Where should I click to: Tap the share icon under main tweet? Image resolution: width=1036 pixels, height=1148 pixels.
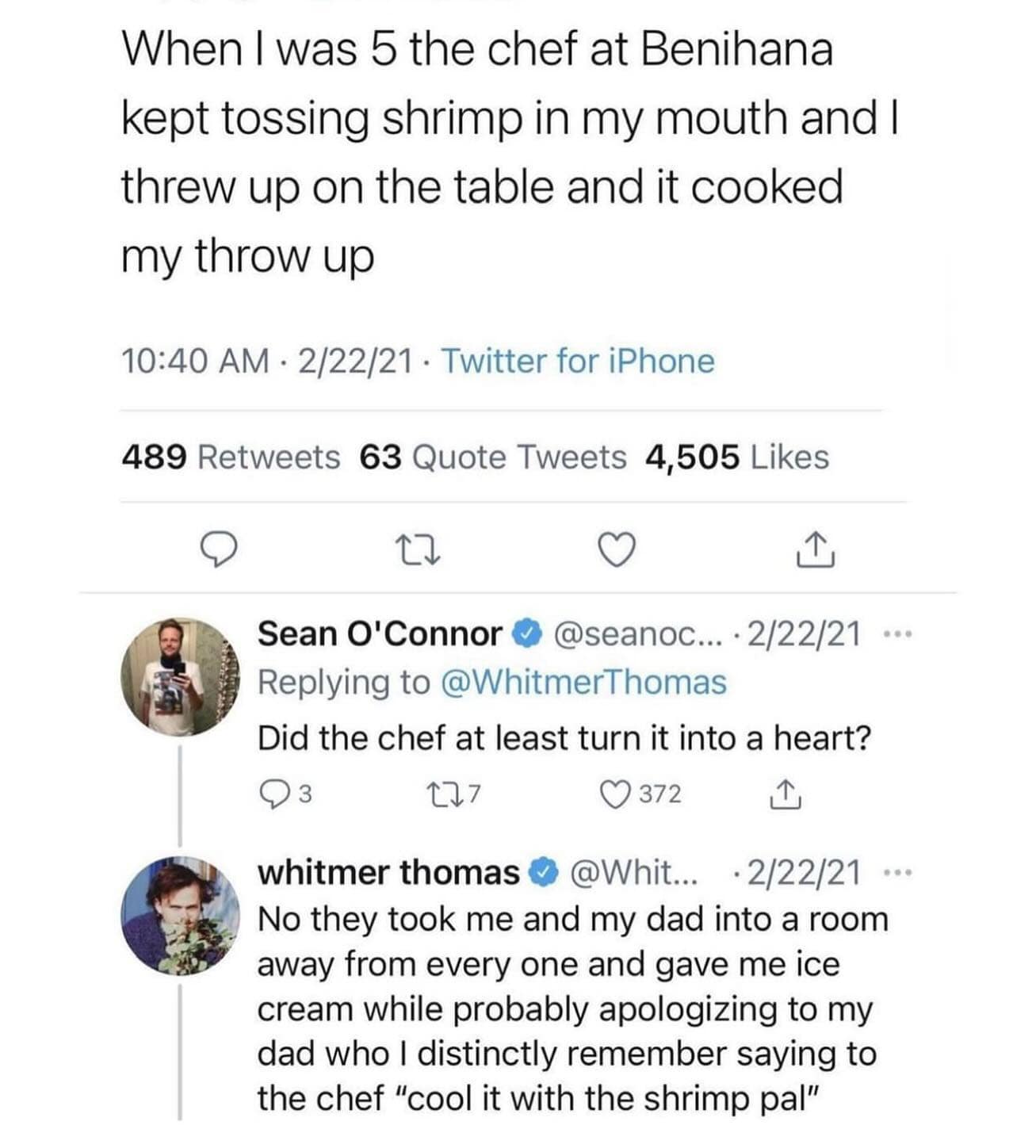(x=815, y=550)
